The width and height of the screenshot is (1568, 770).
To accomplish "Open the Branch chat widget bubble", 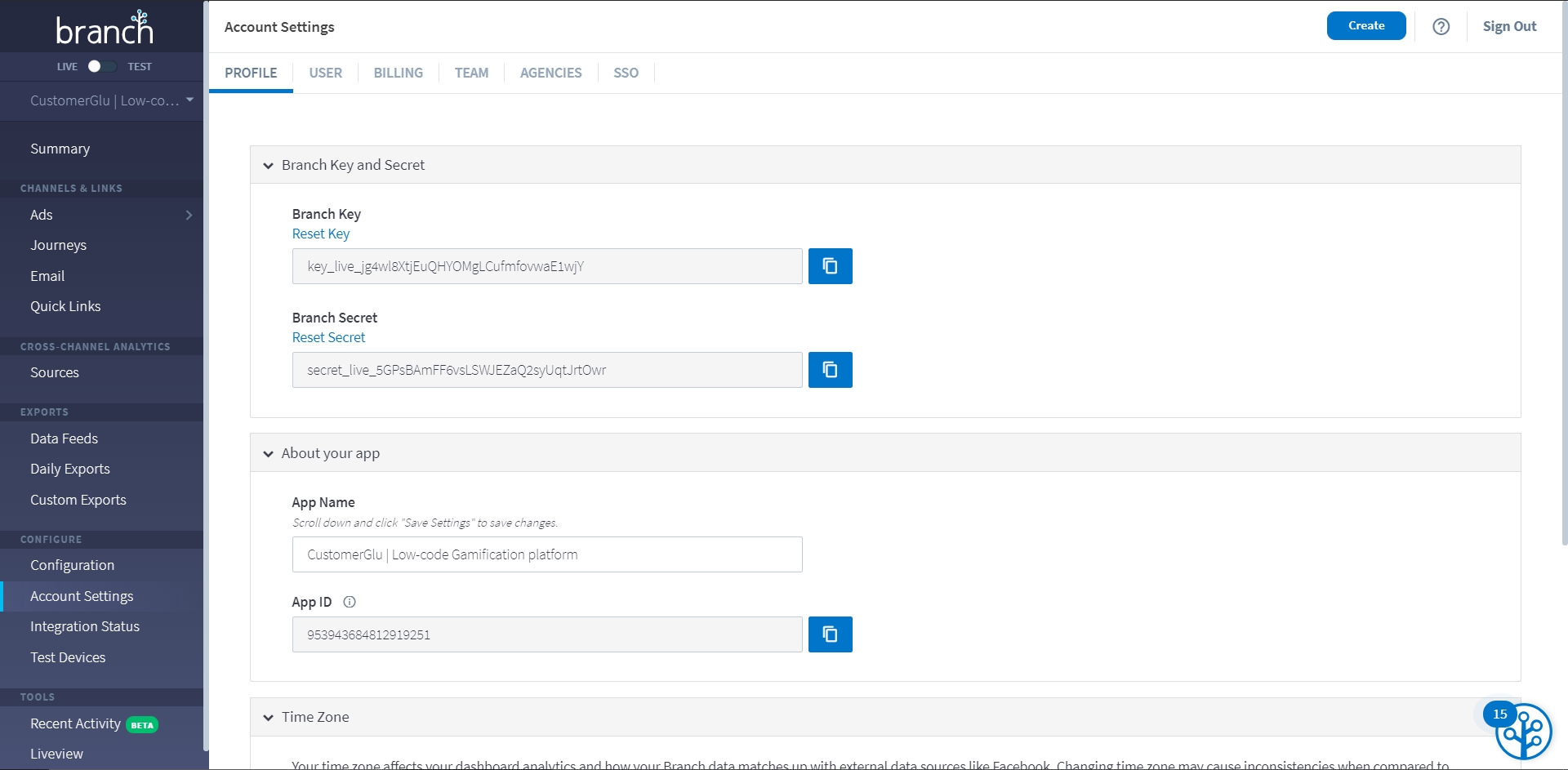I will click(x=1522, y=732).
